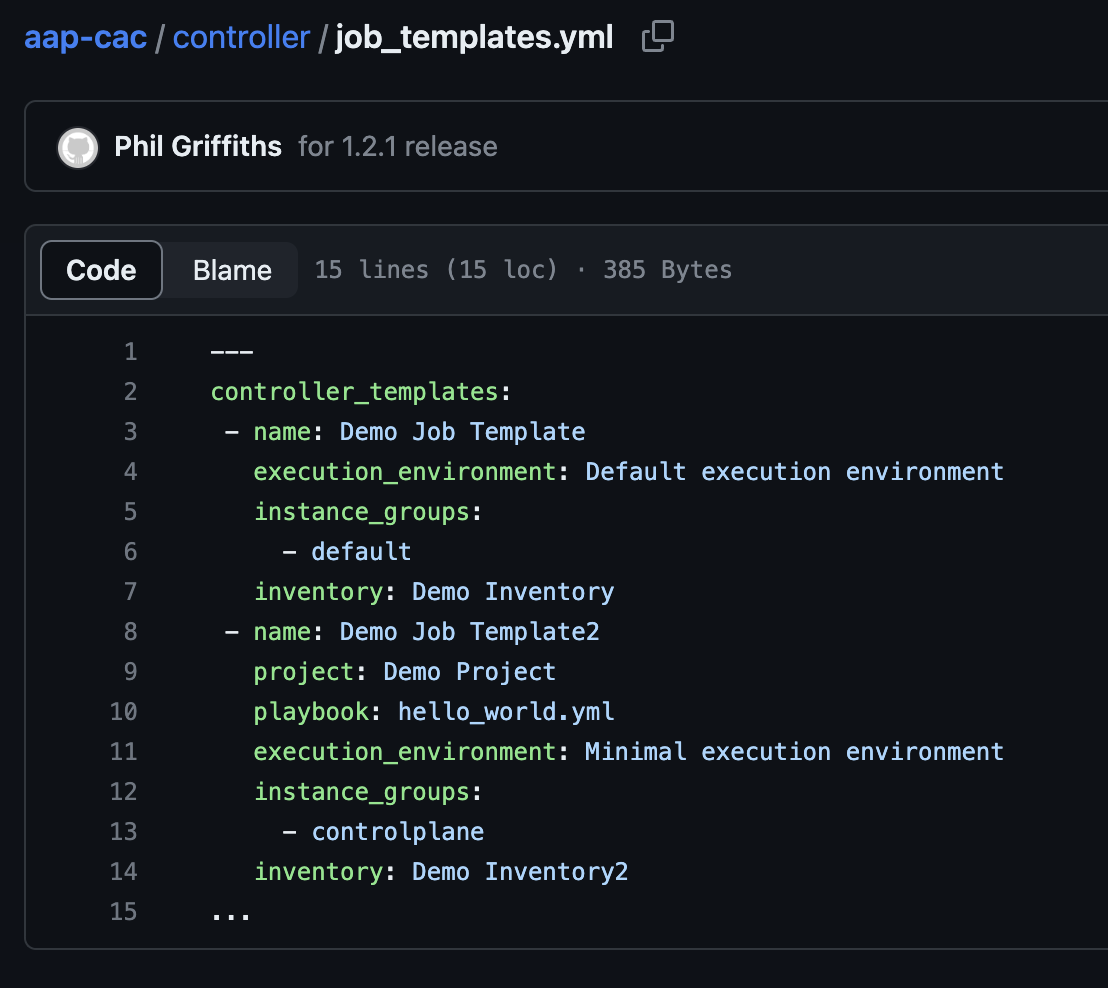Click the controlplane instance group entry
The width and height of the screenshot is (1108, 988).
click(397, 832)
